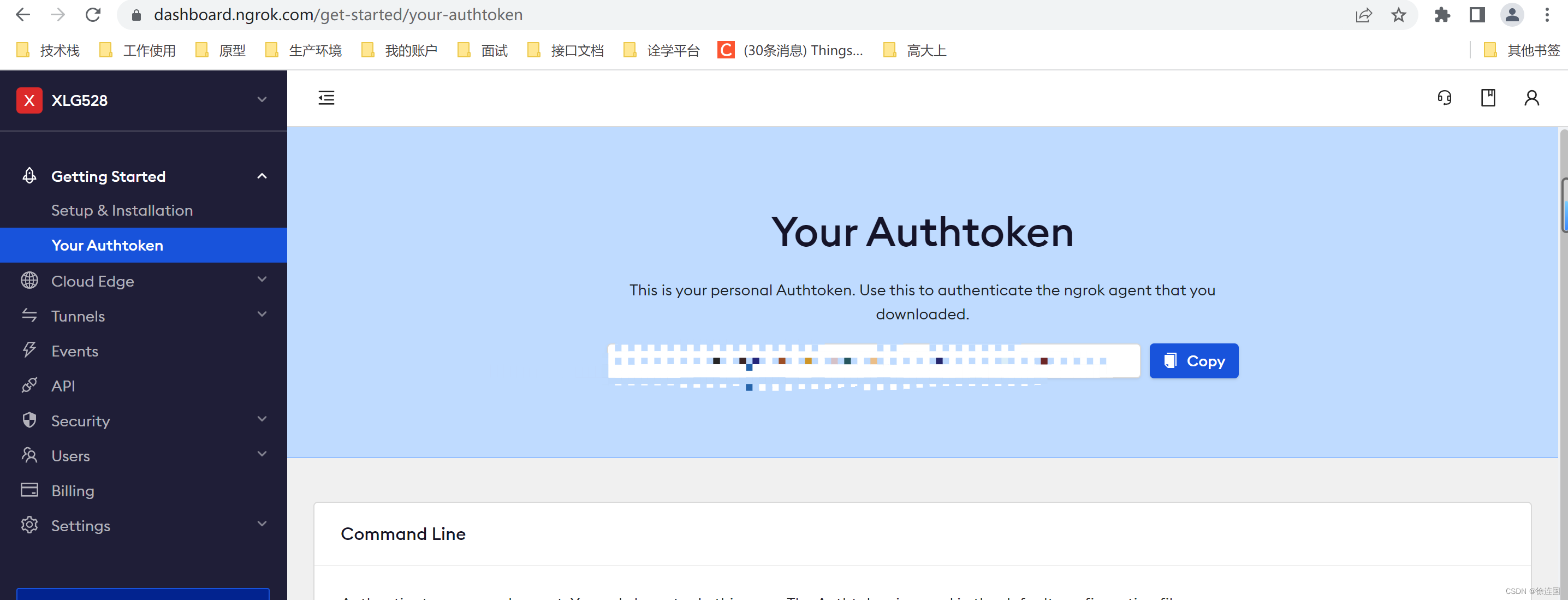
Task: Open the API section icon
Action: [x=29, y=385]
